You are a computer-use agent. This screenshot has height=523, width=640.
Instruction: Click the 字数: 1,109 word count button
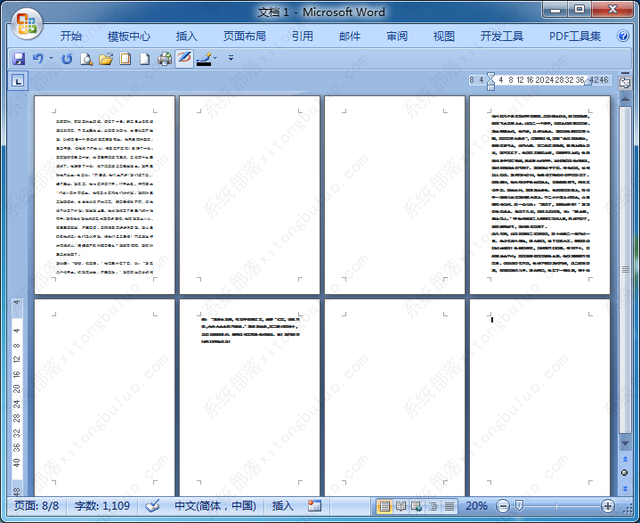coord(99,506)
